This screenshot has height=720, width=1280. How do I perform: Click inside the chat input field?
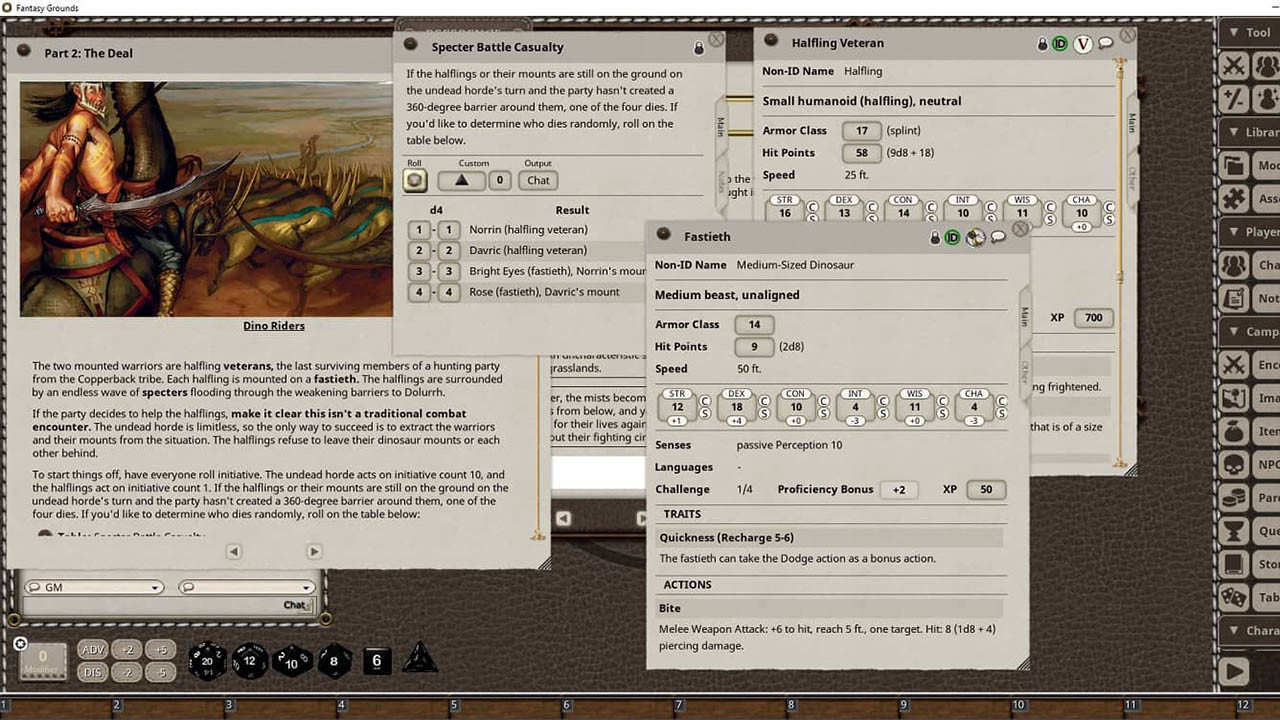[150, 605]
